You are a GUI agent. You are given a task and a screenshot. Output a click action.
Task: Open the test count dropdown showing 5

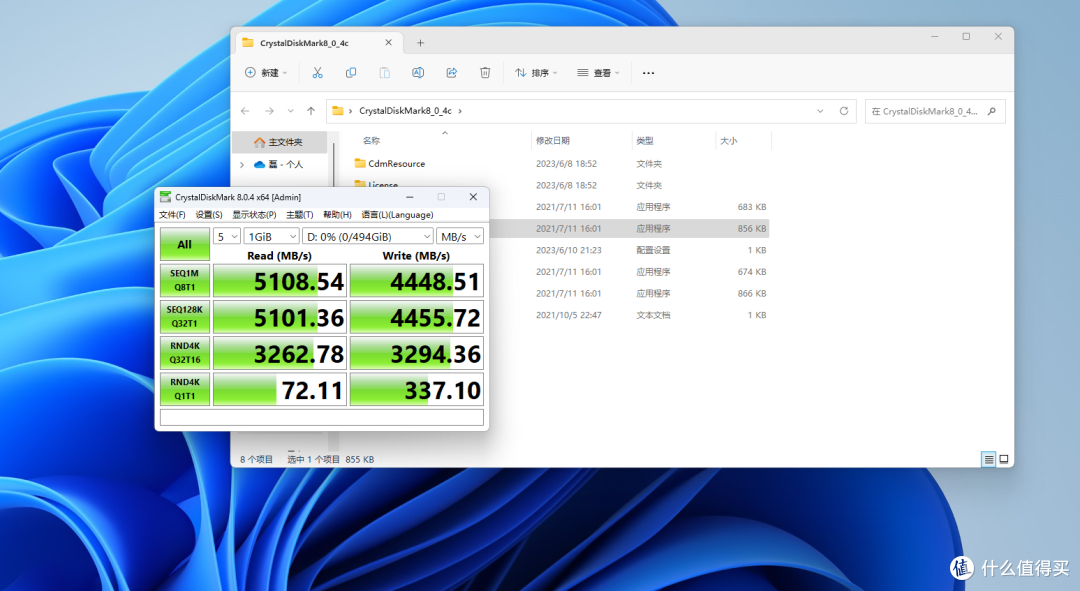pos(227,236)
